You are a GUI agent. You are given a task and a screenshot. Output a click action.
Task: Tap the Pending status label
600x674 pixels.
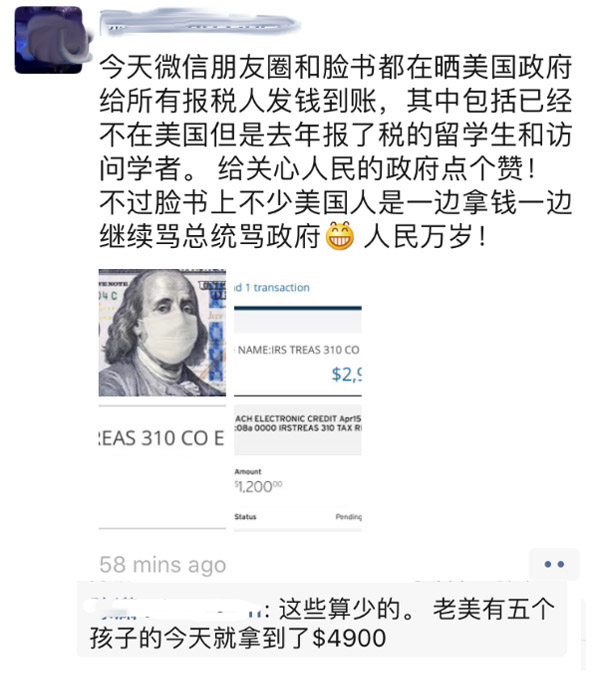click(x=349, y=517)
